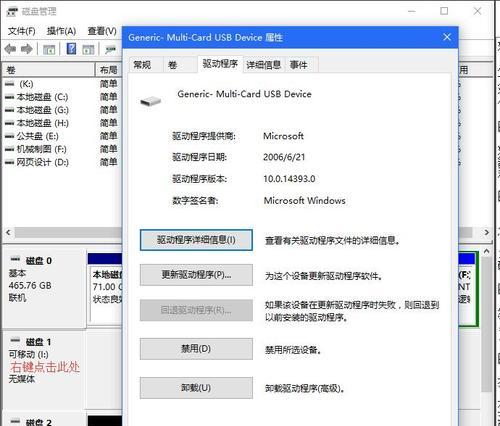Click the console tree toolbar icon
Viewport: 500px width, 426px height.
coord(49,50)
